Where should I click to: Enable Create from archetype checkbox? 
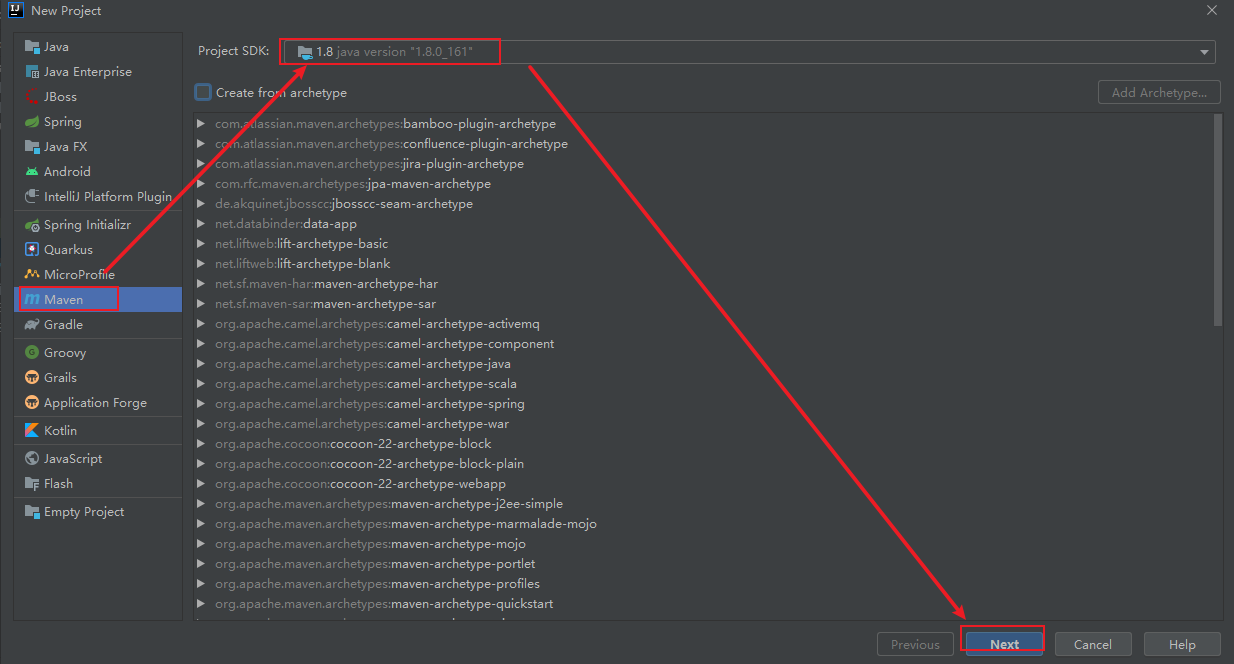pos(203,92)
